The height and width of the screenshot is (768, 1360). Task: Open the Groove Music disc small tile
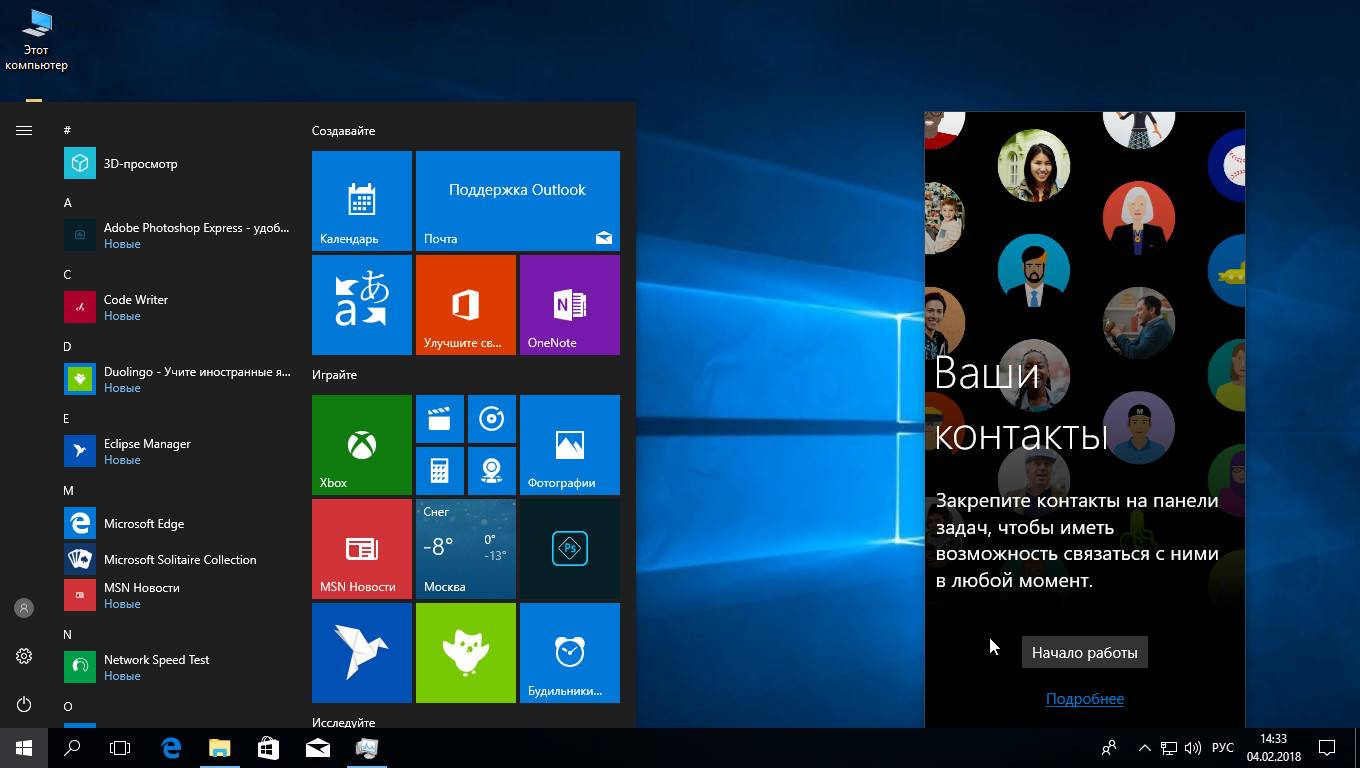coord(492,419)
